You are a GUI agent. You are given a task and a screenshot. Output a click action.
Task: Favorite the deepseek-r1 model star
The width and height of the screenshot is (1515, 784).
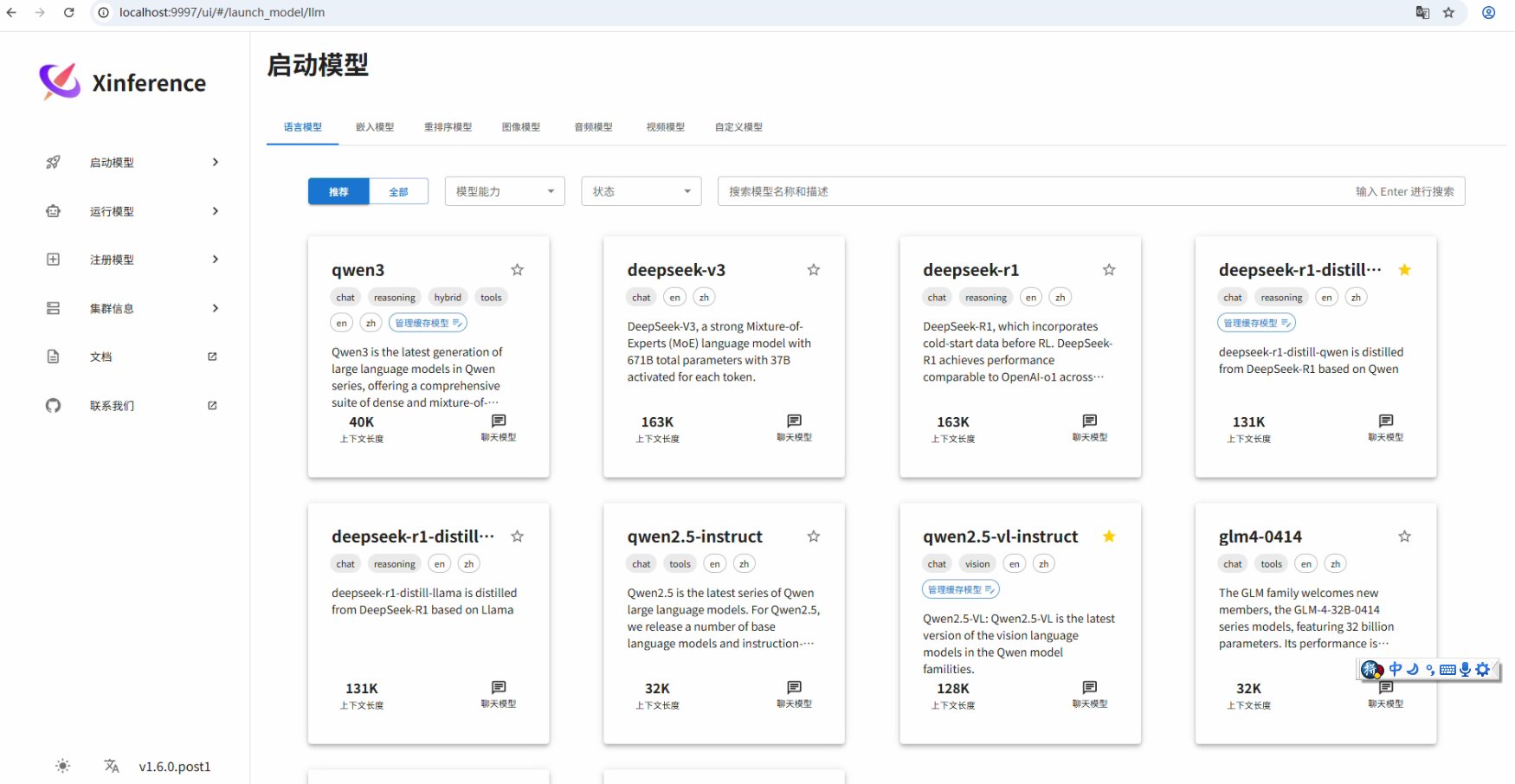[1109, 270]
